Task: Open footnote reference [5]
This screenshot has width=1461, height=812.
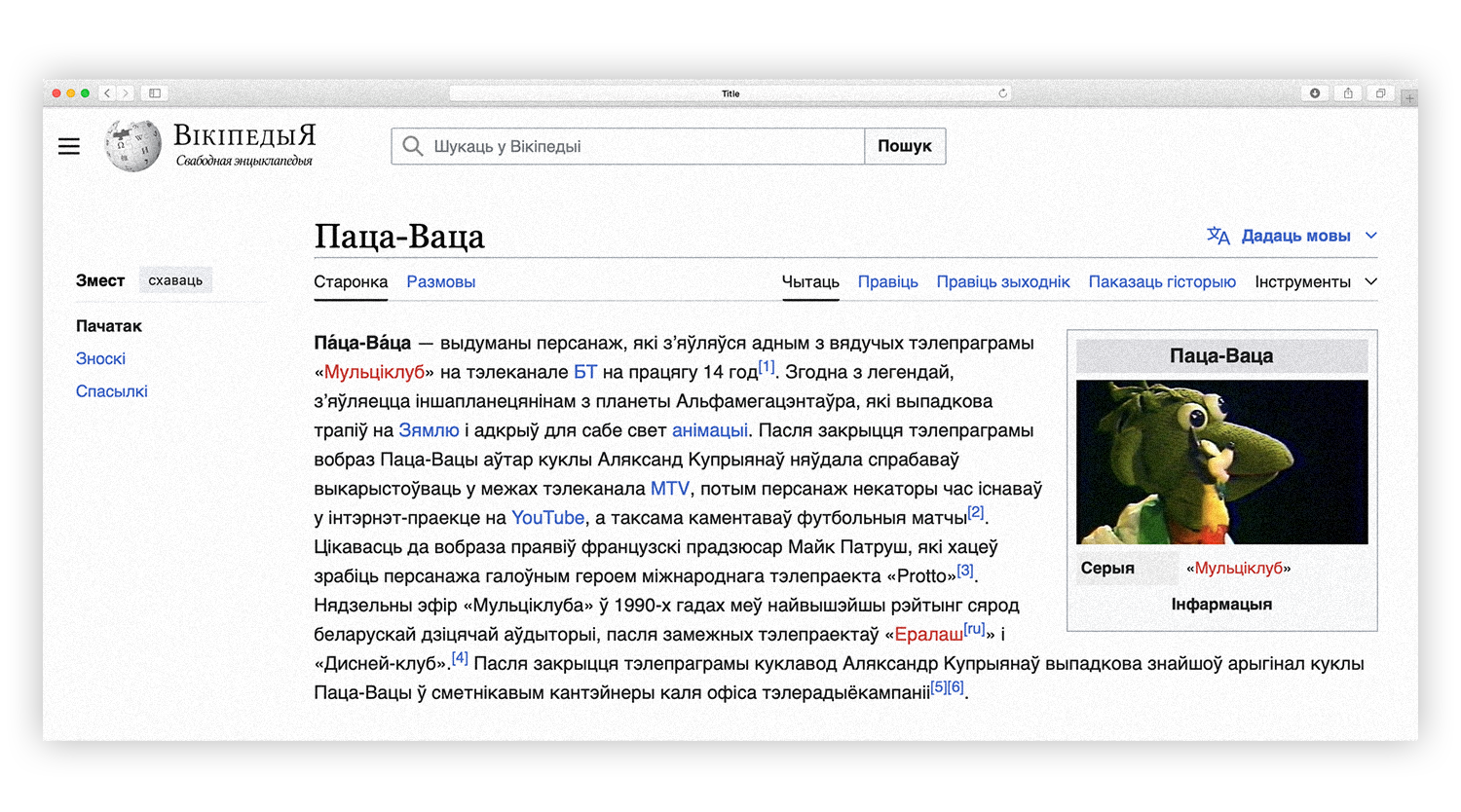Action: click(938, 687)
